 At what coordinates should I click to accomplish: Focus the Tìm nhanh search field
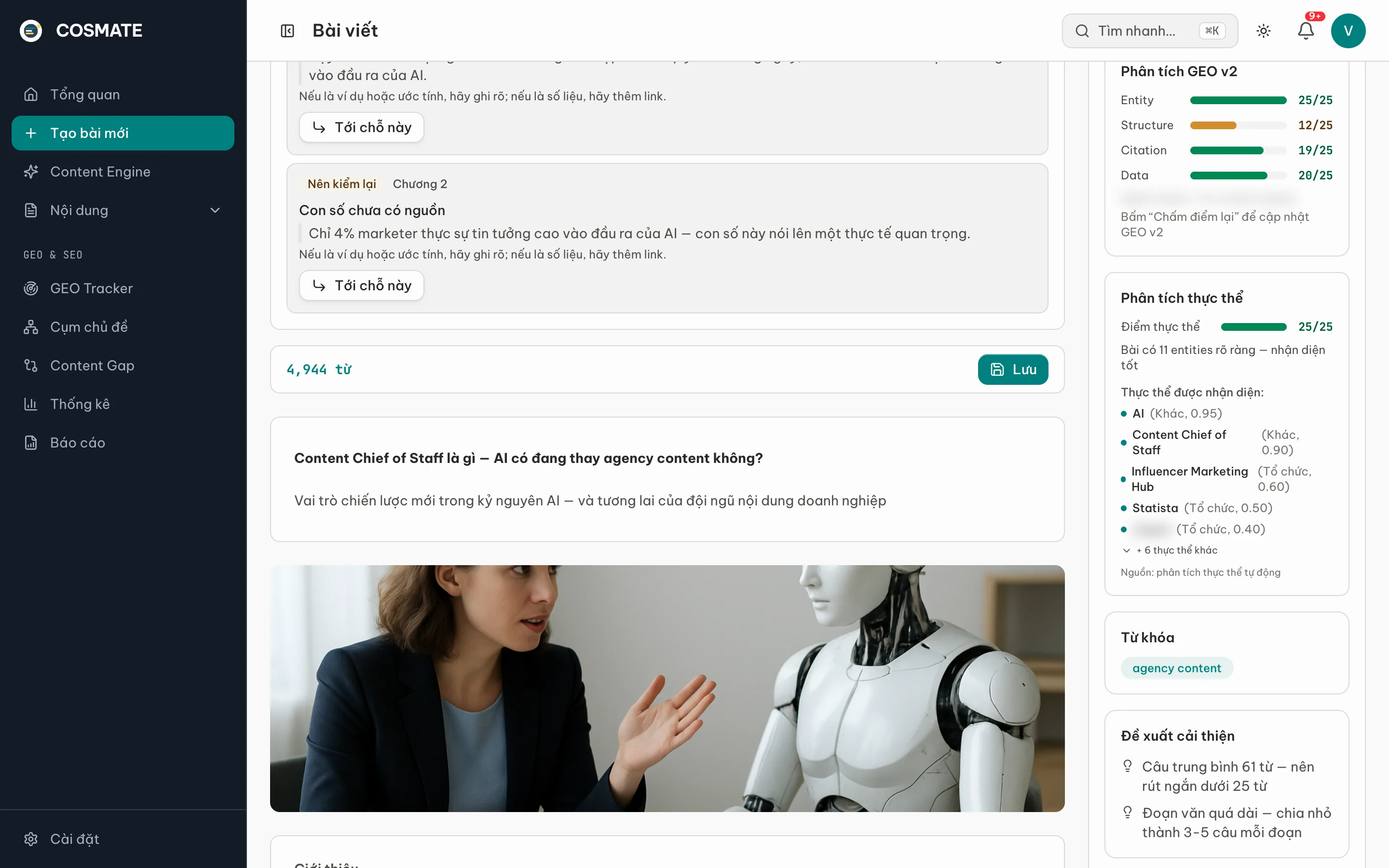tap(1150, 30)
